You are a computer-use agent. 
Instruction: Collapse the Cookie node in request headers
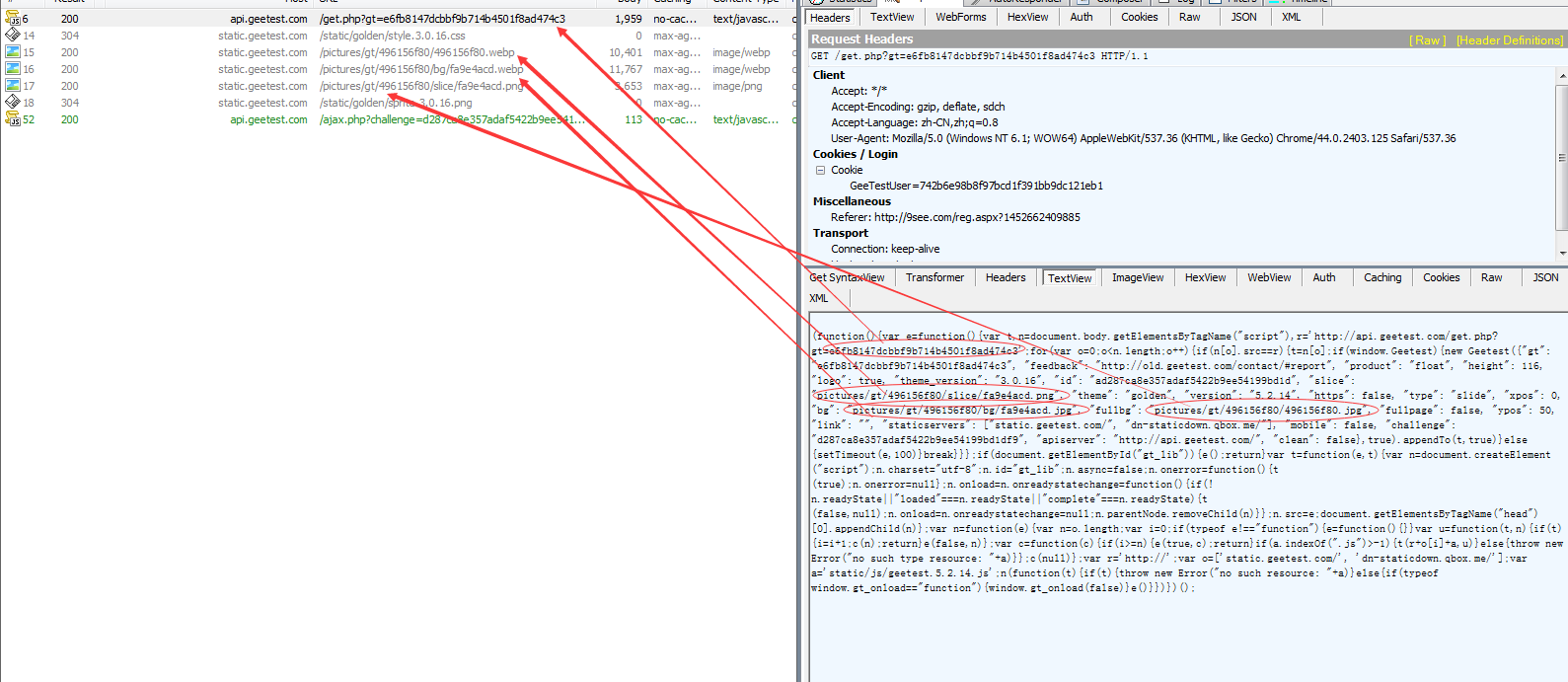tap(820, 170)
